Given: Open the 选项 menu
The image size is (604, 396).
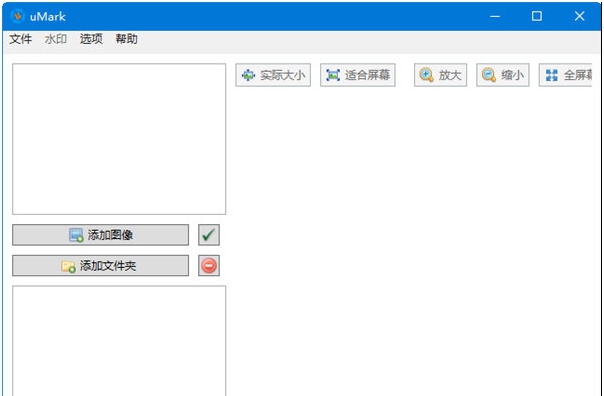Looking at the screenshot, I should click(x=91, y=39).
